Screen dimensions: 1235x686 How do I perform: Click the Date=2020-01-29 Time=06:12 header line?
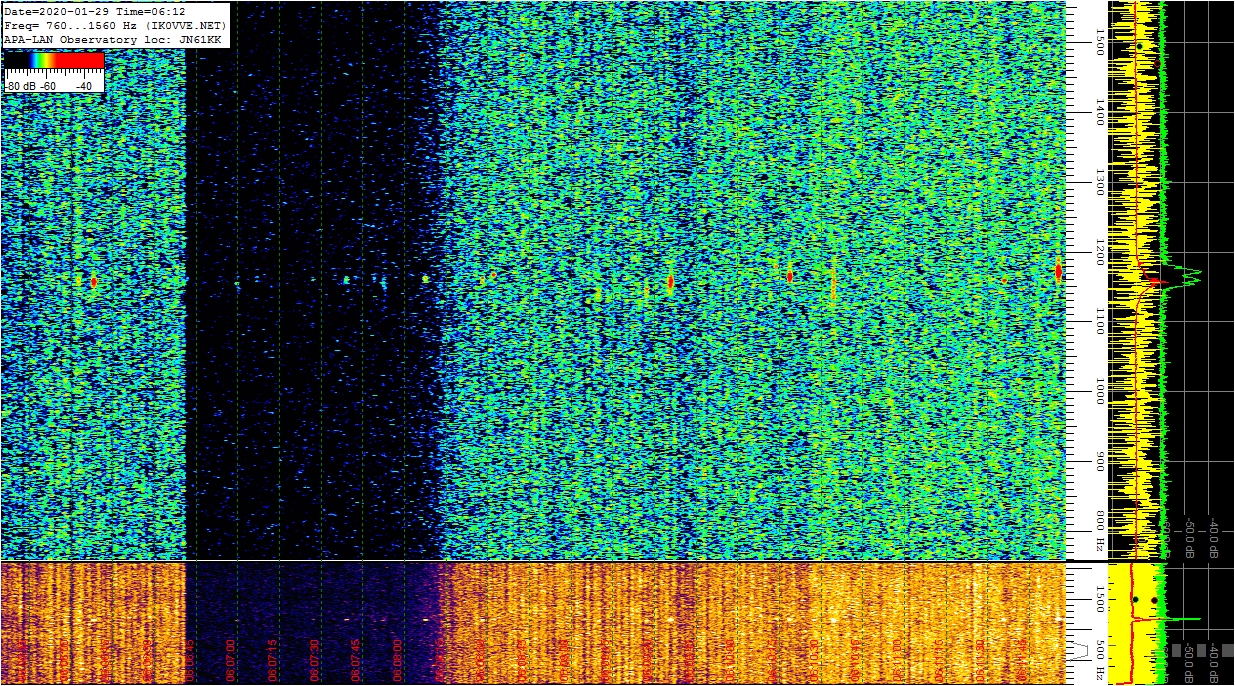pos(95,12)
